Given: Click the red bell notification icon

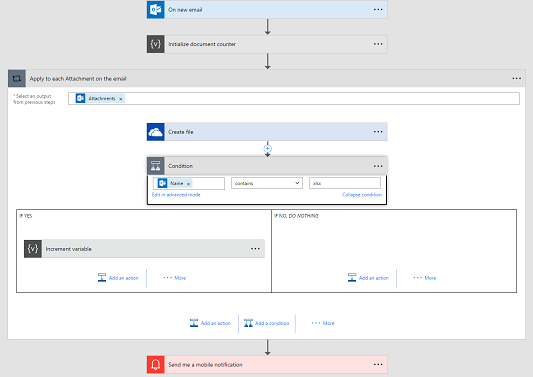Looking at the screenshot, I should click(156, 364).
